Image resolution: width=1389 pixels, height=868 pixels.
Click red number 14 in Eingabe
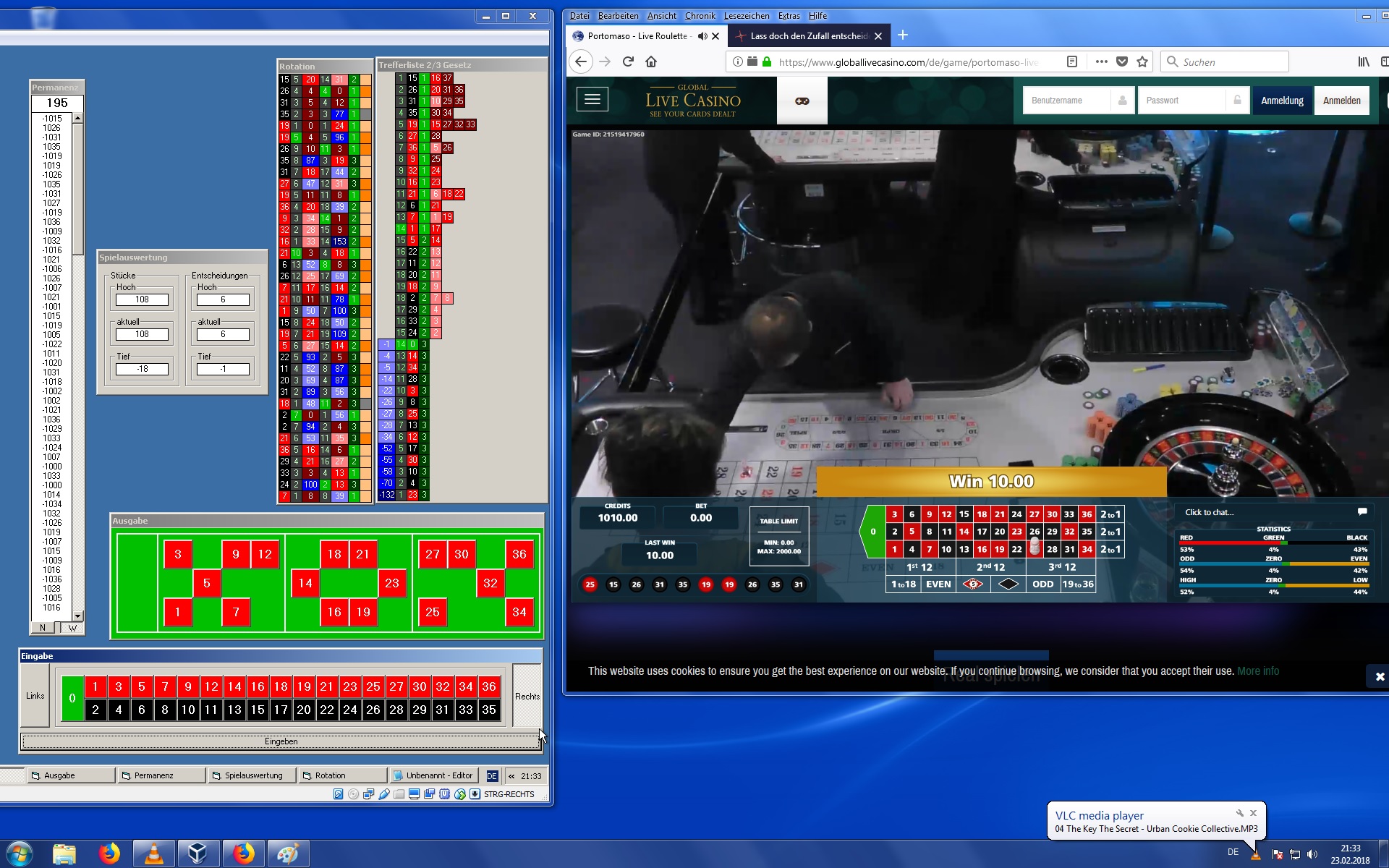pyautogui.click(x=234, y=686)
